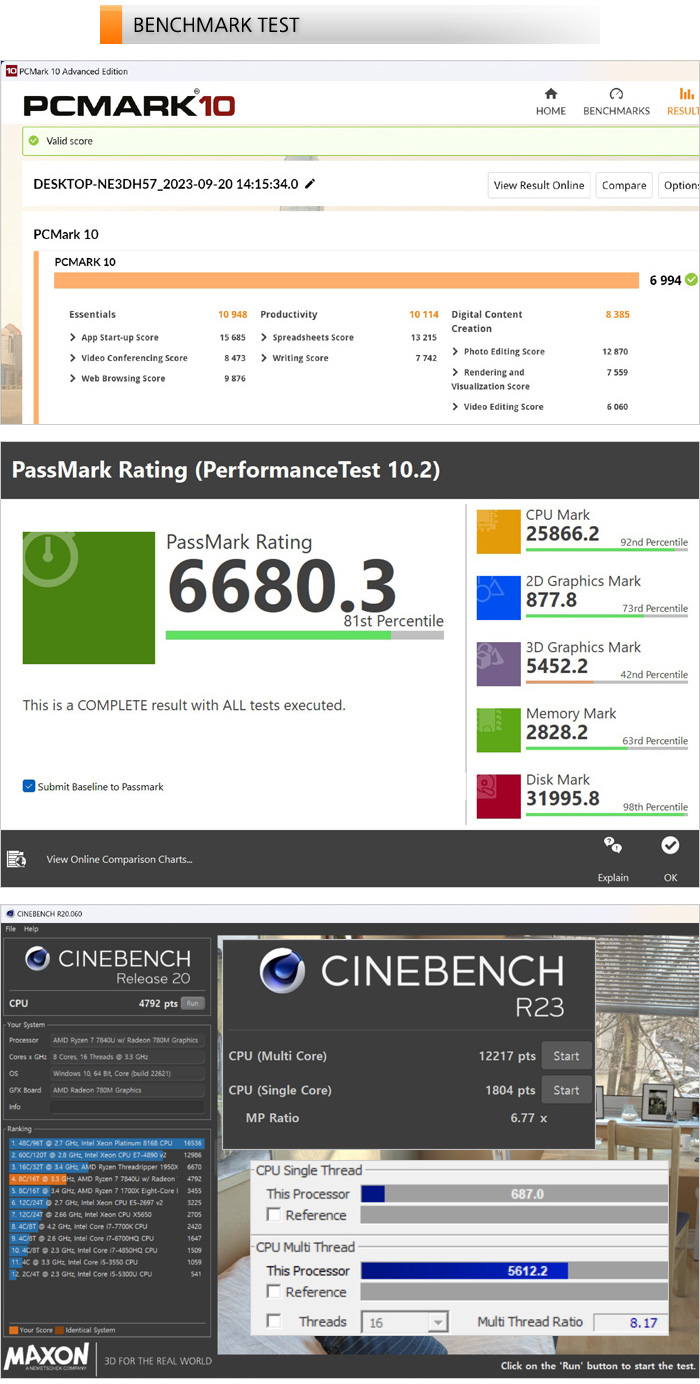This screenshot has height=1384, width=700.
Task: Click the GFX Board AMD Radeon 780M field
Action: [126, 1090]
